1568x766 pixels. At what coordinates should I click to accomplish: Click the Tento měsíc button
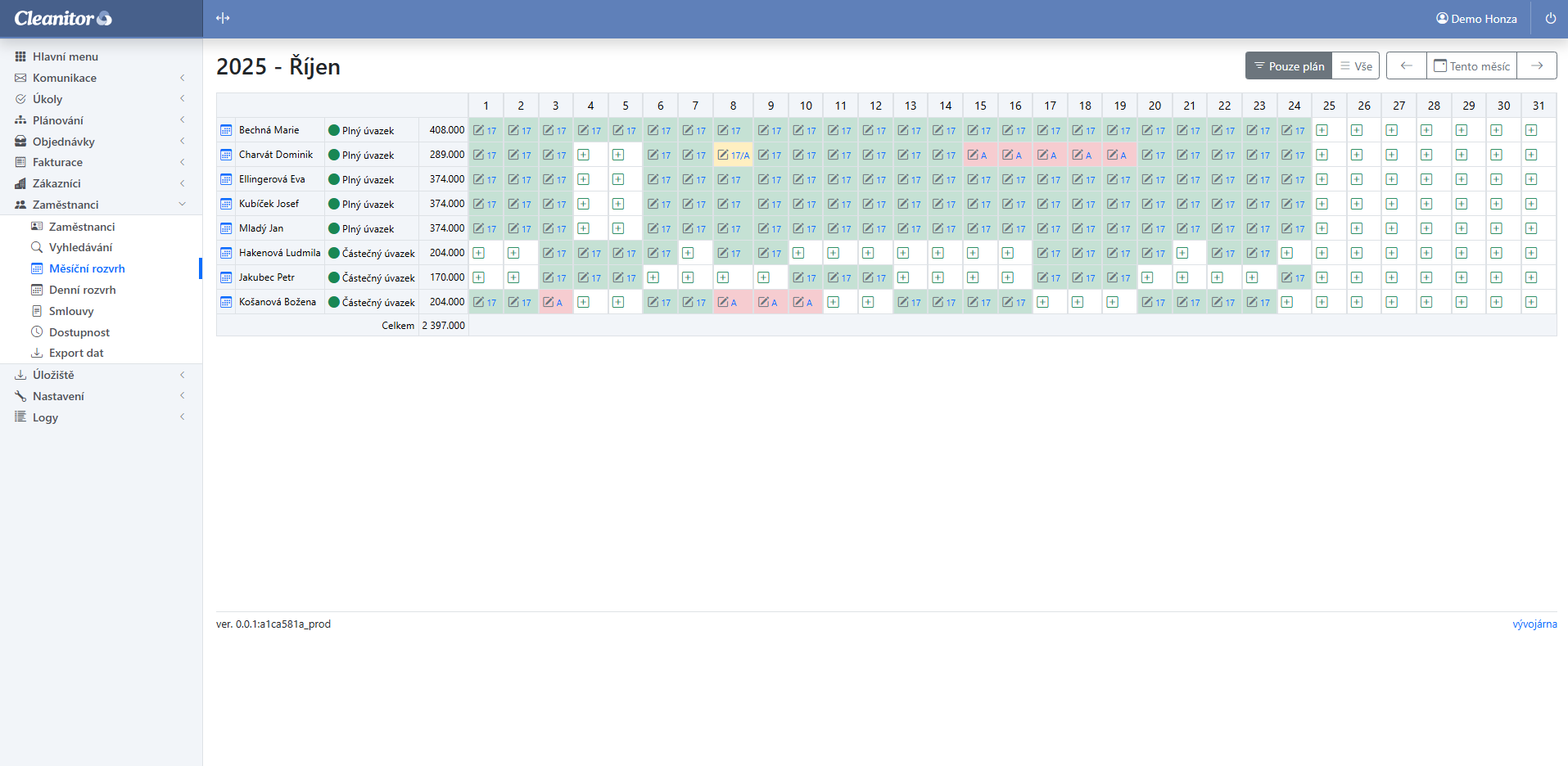tap(1471, 65)
